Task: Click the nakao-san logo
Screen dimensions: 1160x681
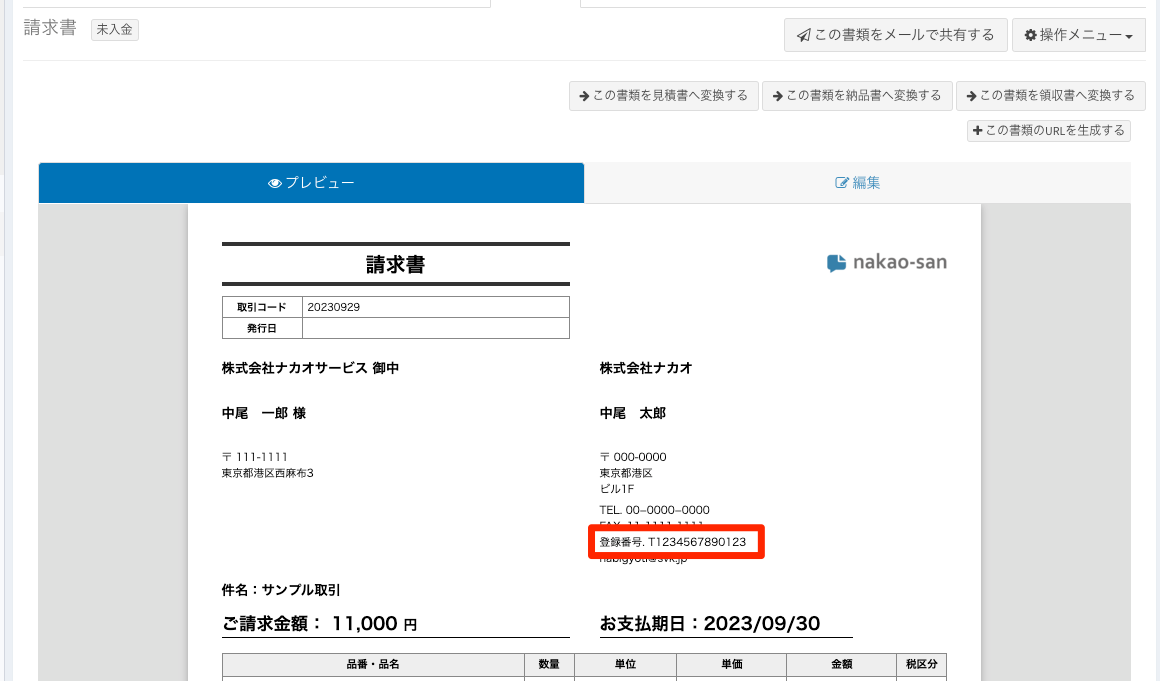Action: pos(886,263)
